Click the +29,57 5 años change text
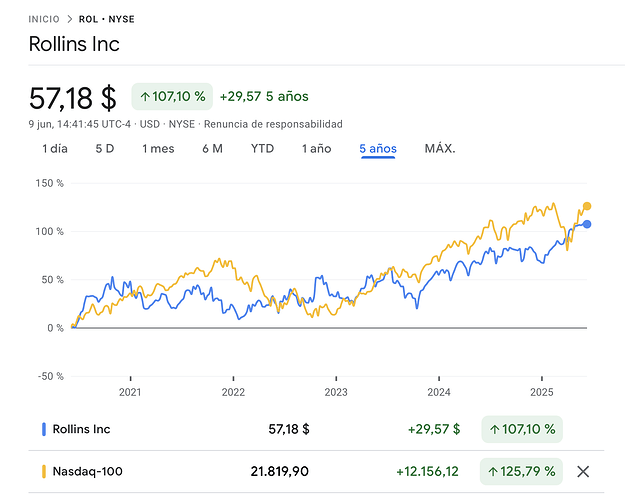625x499 pixels. click(264, 96)
